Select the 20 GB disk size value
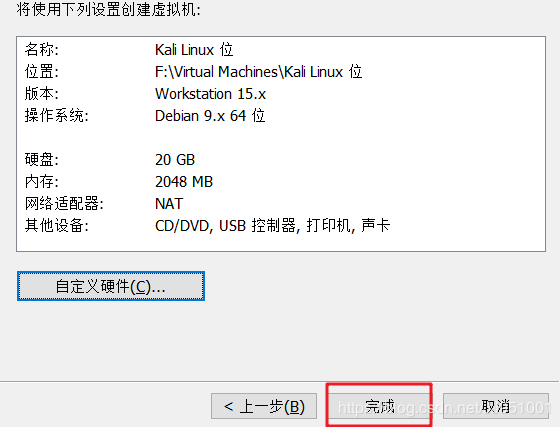Screen dimensions: 560x427 (x=175, y=160)
